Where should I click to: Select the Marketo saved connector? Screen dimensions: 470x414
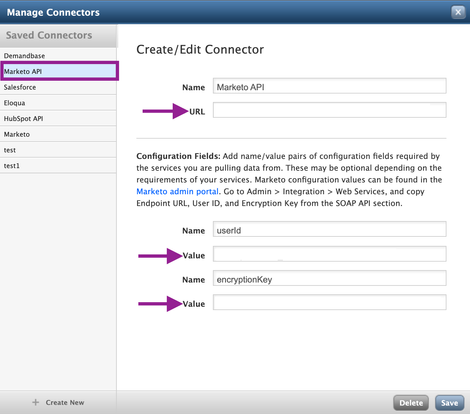click(x=58, y=134)
